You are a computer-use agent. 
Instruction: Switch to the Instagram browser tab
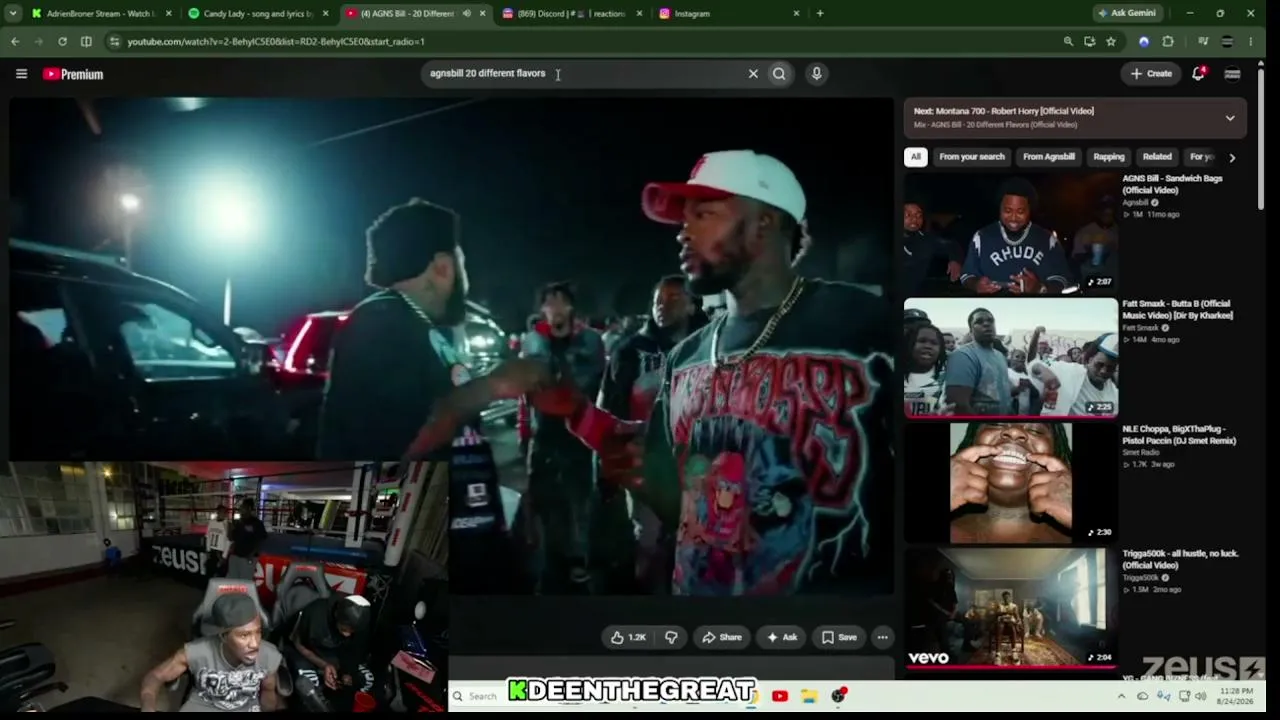729,13
